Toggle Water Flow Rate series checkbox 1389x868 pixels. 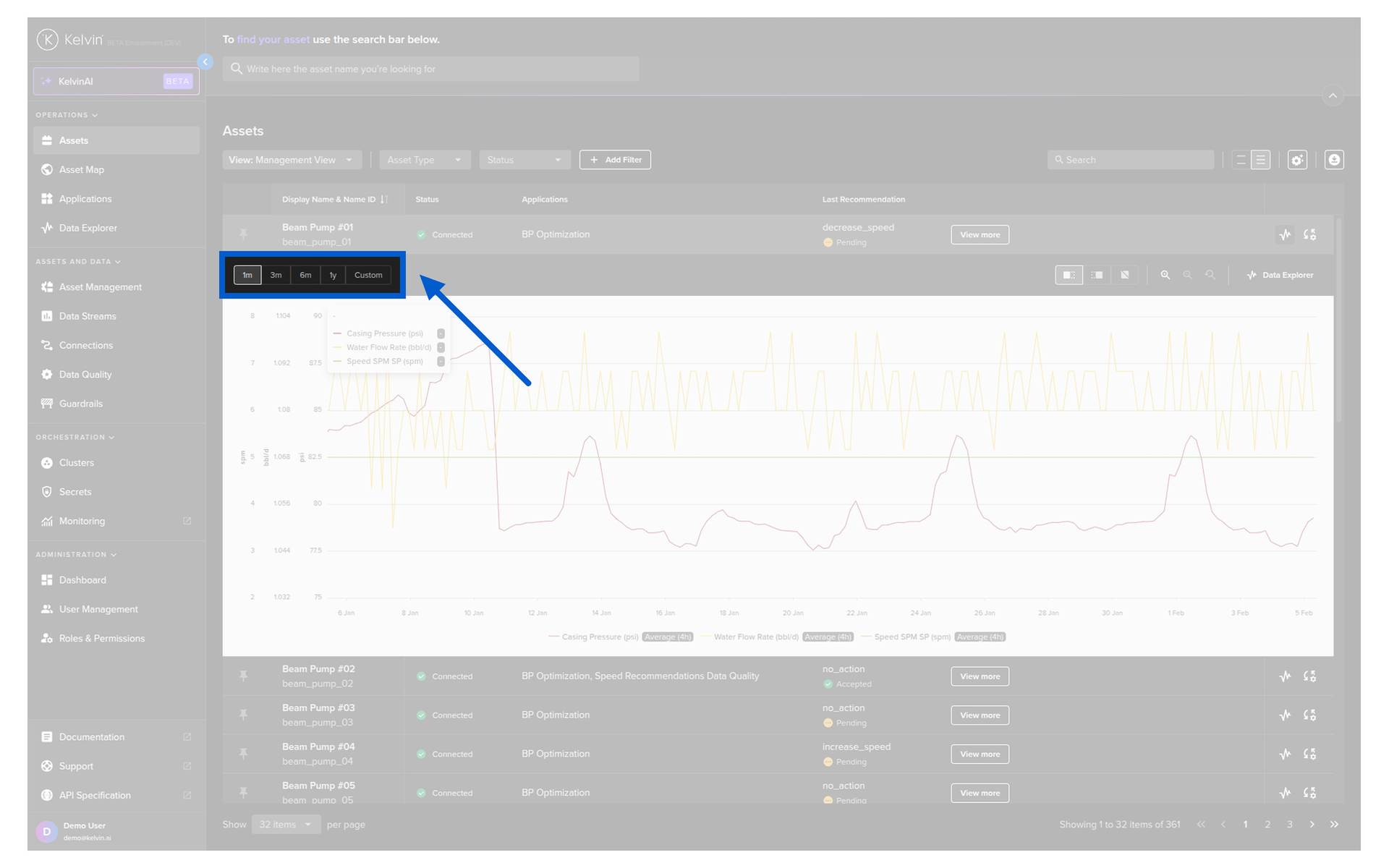[x=441, y=347]
